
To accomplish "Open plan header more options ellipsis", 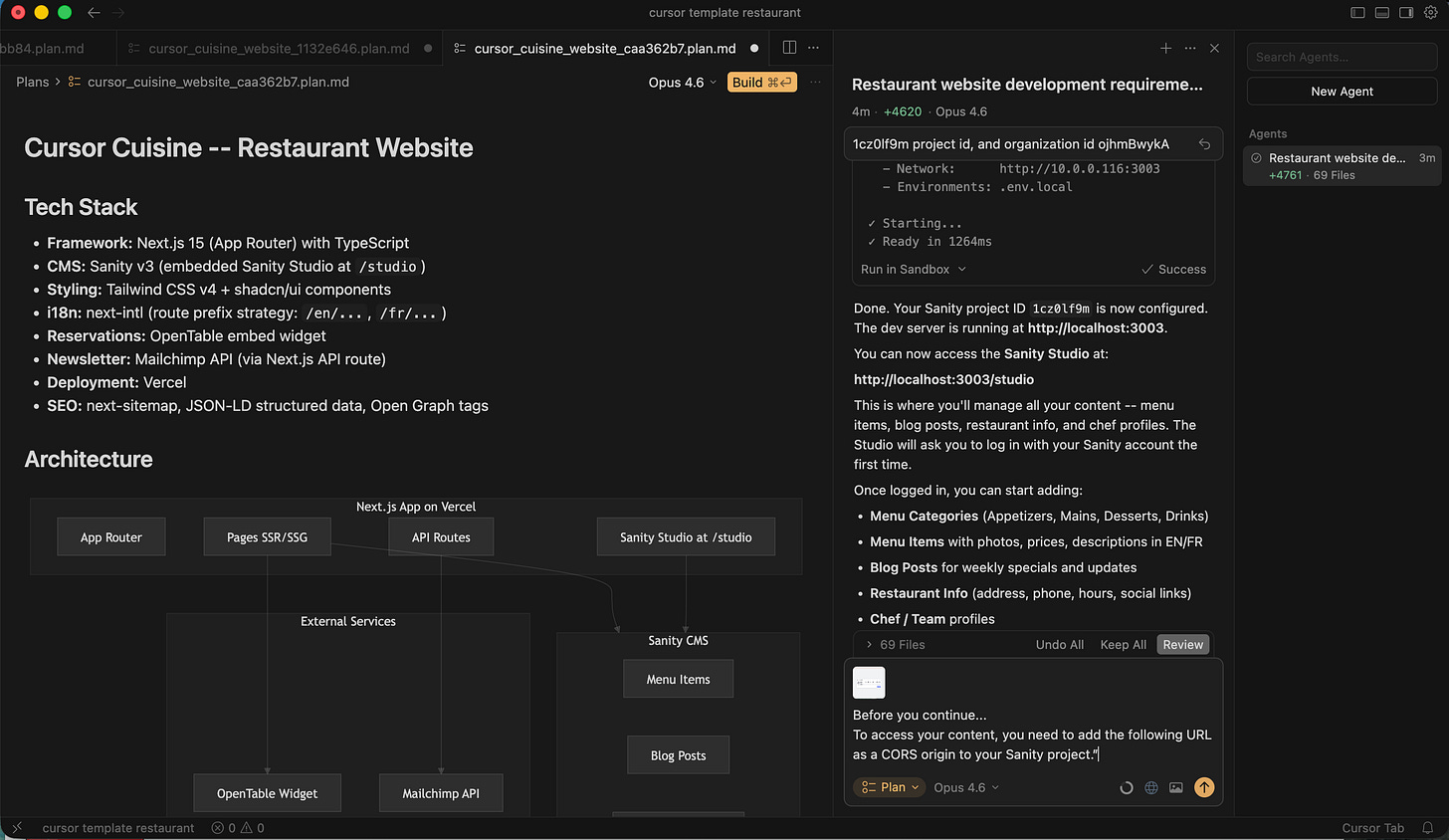I will pos(815,83).
